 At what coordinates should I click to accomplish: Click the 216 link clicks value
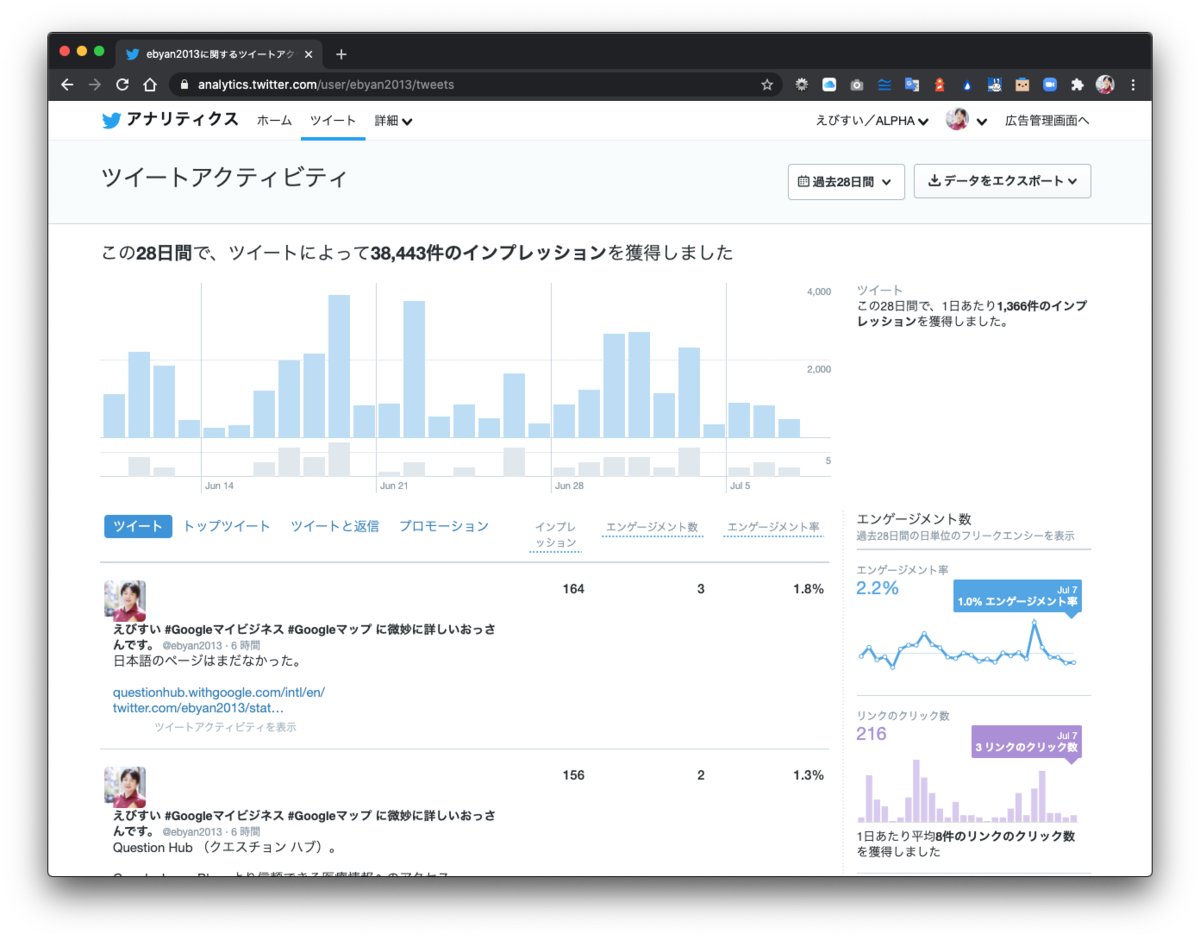[872, 734]
